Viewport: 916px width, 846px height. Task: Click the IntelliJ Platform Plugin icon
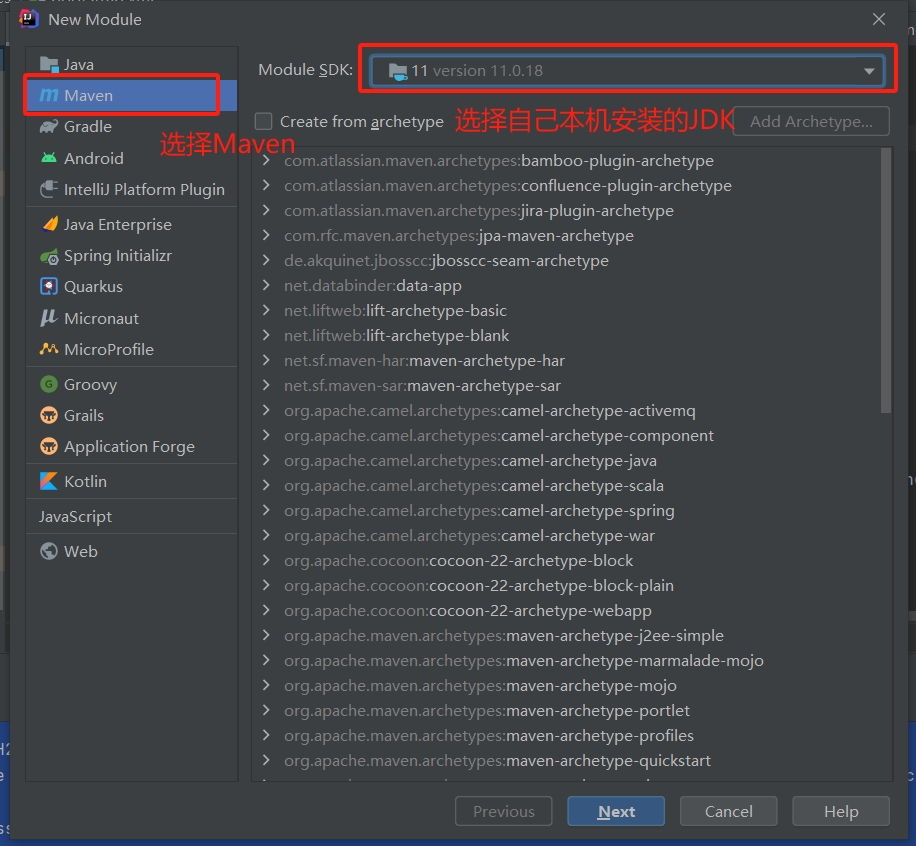coord(49,189)
